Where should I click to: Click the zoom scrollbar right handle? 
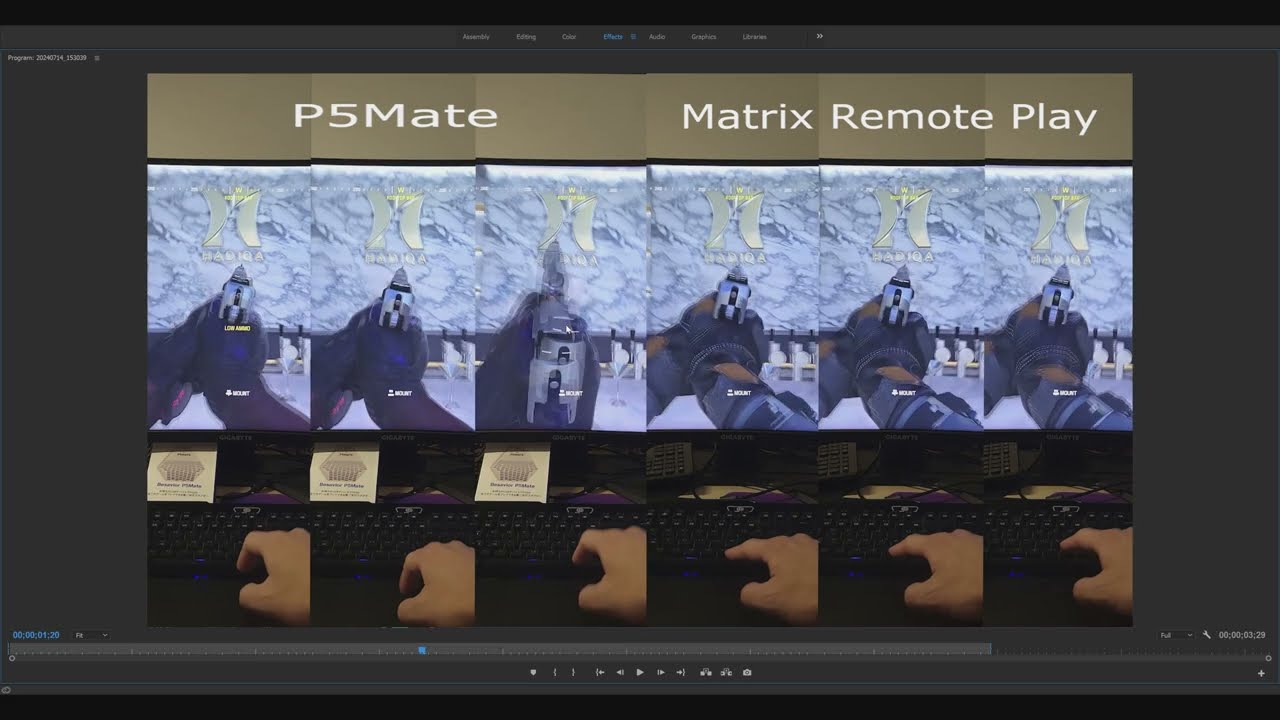click(x=1268, y=658)
